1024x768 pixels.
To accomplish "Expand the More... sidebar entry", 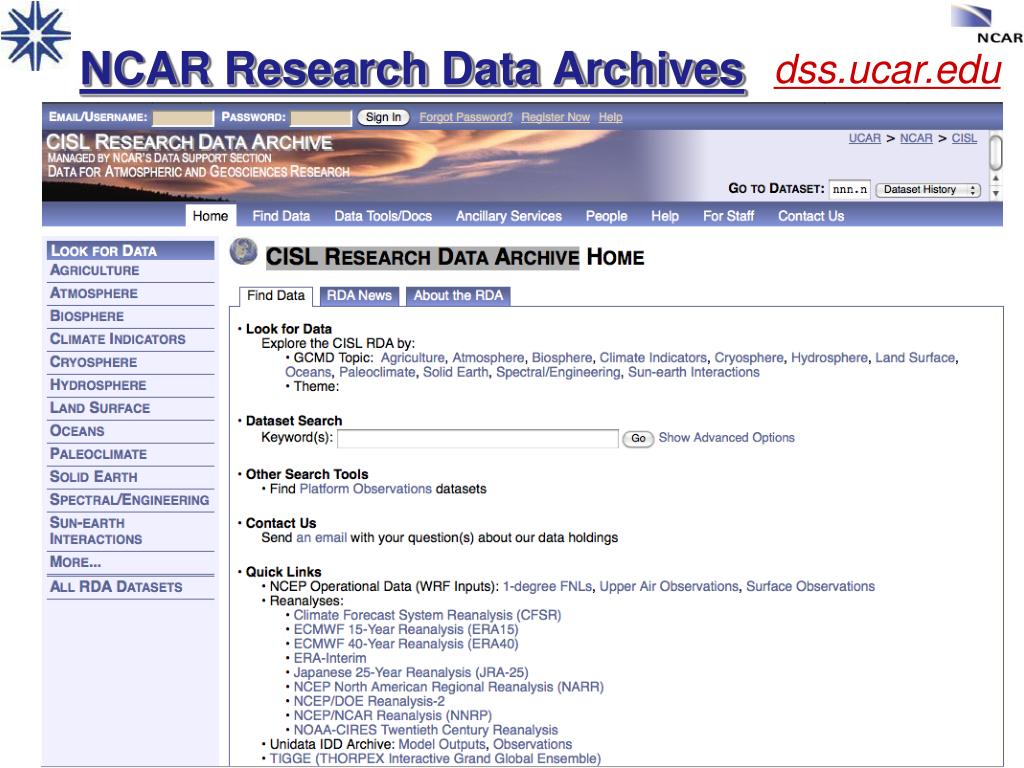I will point(75,562).
